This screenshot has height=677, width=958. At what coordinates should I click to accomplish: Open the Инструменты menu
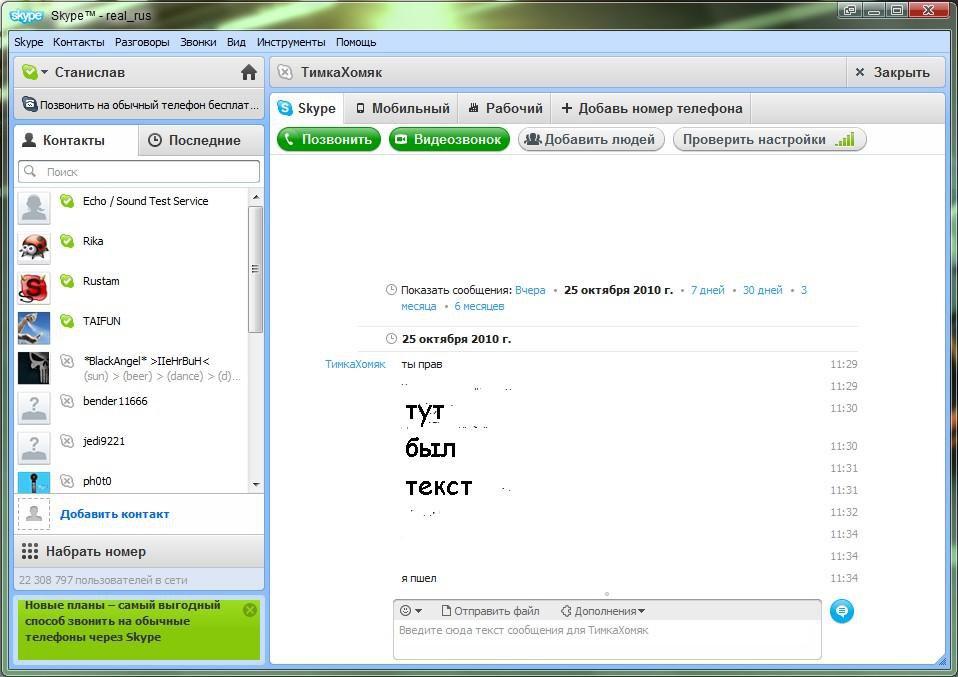click(x=291, y=42)
